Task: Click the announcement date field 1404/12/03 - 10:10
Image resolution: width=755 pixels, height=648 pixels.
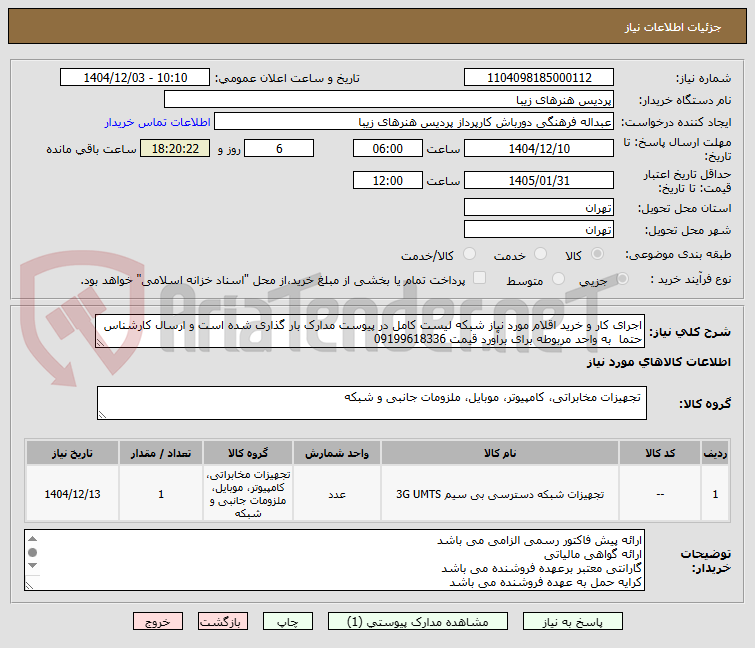Action: pos(135,78)
